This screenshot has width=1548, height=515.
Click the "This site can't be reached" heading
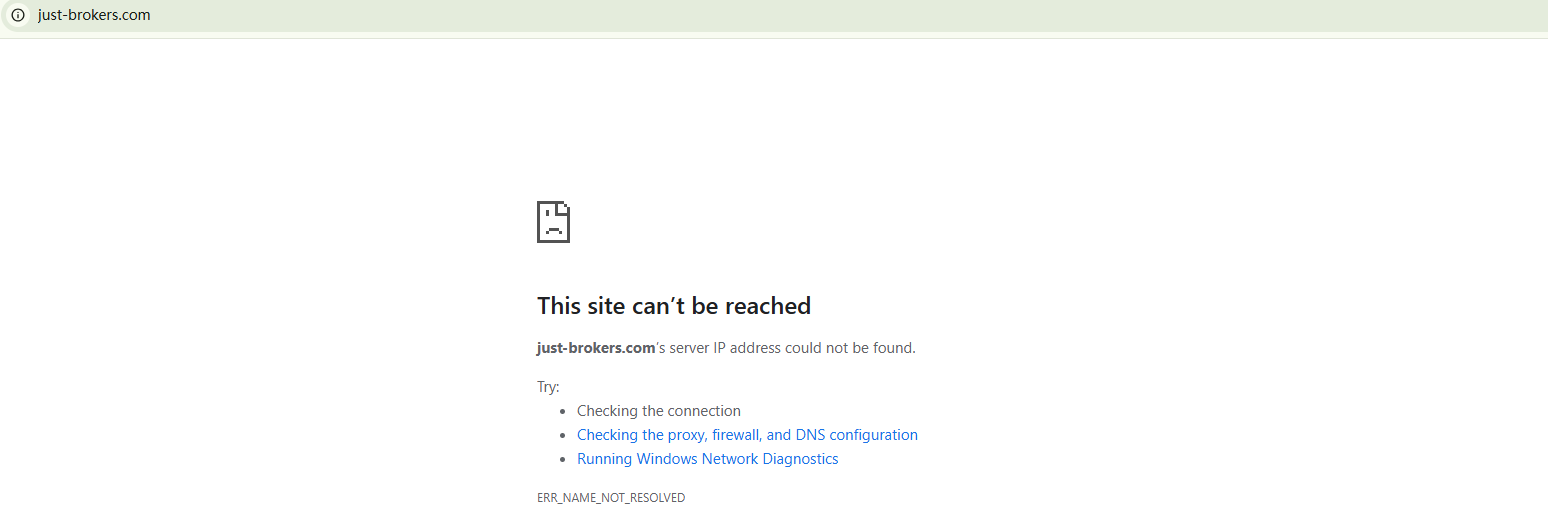(673, 306)
